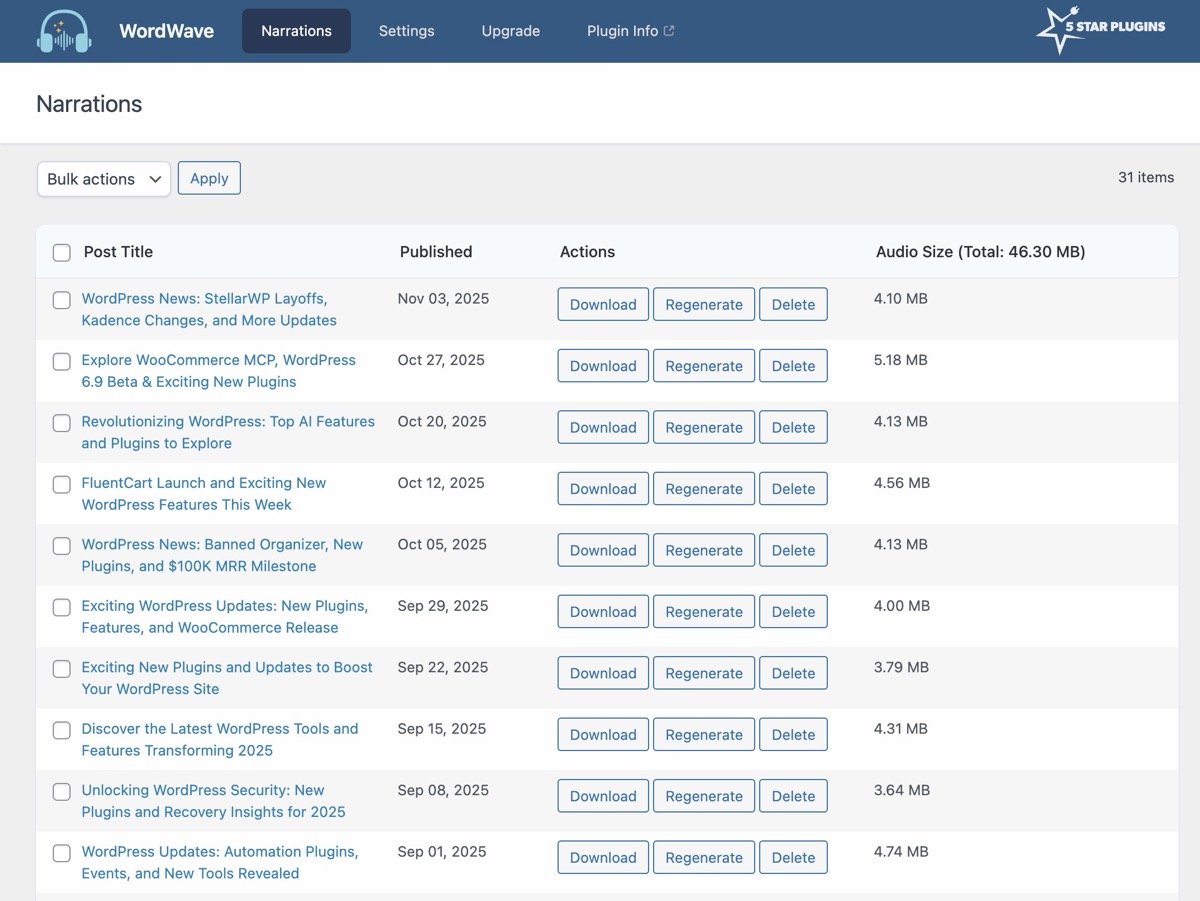The height and width of the screenshot is (901, 1200).
Task: Regenerate the Oct 27, 2025 narration
Action: (704, 366)
